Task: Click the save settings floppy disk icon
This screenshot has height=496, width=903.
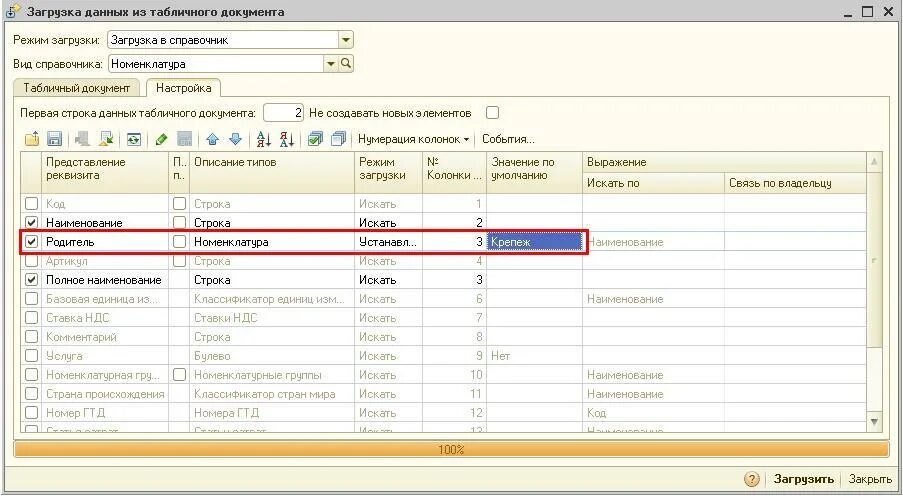Action: (x=54, y=139)
